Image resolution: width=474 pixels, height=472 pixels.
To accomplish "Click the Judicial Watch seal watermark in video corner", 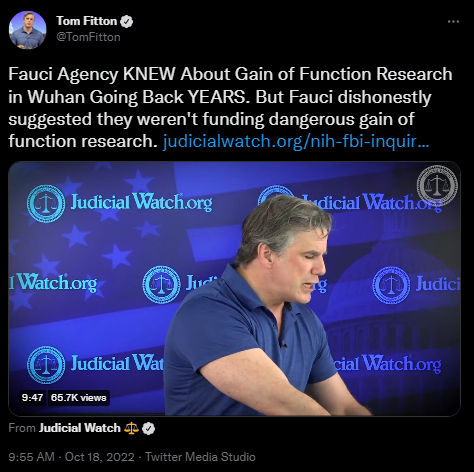I will point(437,185).
